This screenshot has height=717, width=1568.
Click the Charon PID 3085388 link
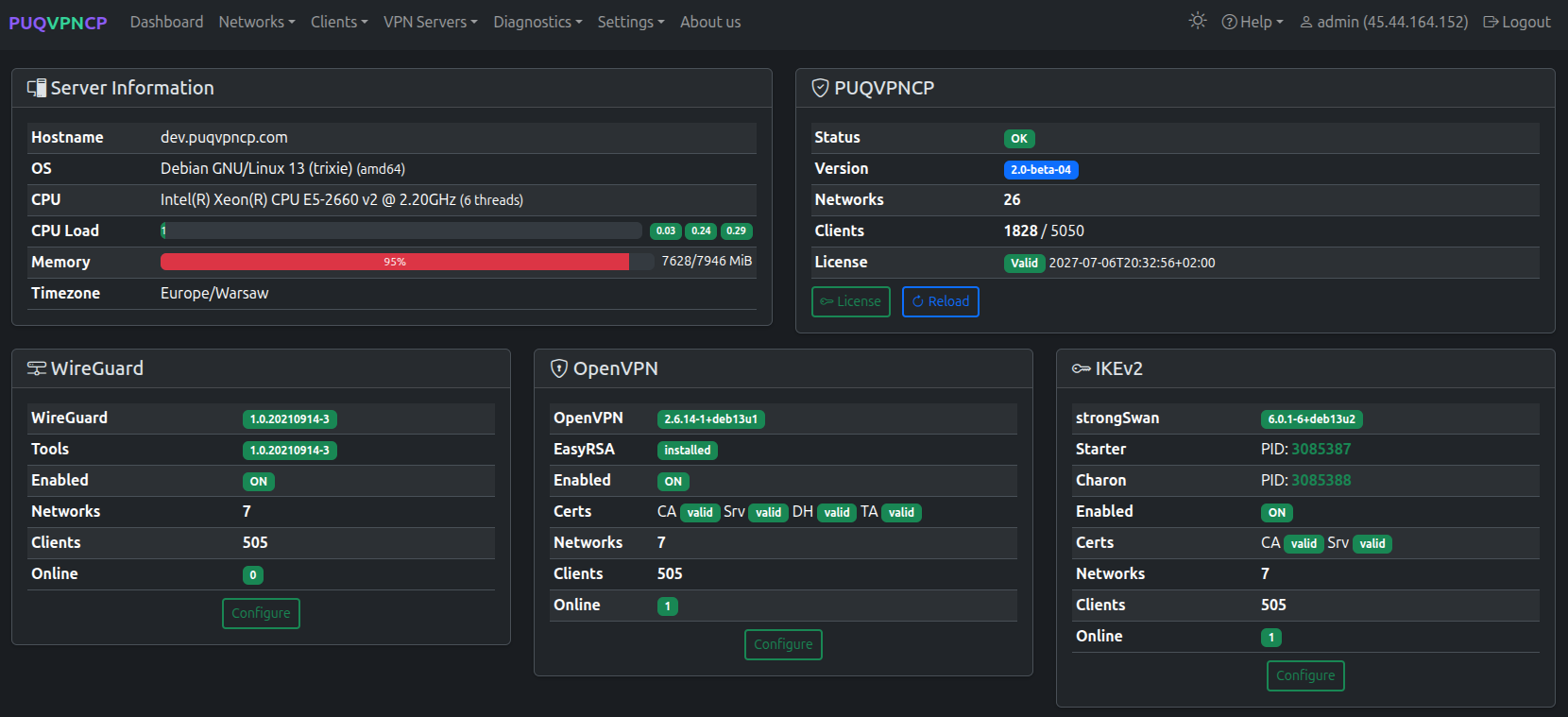pyautogui.click(x=1321, y=480)
